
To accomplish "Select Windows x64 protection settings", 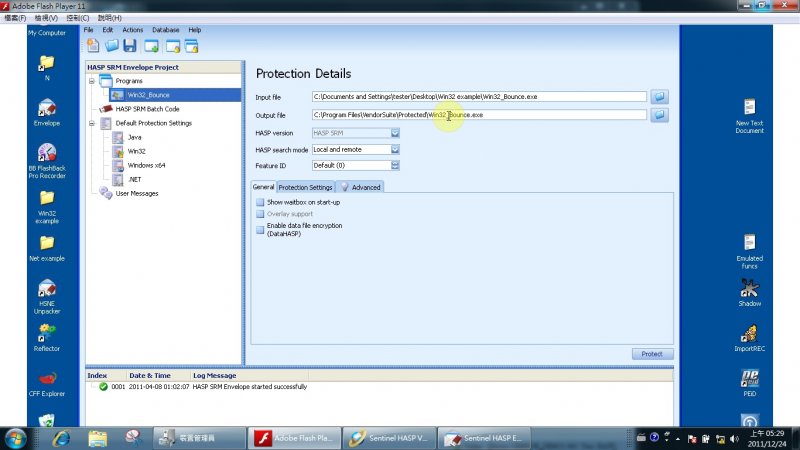I will [x=146, y=165].
